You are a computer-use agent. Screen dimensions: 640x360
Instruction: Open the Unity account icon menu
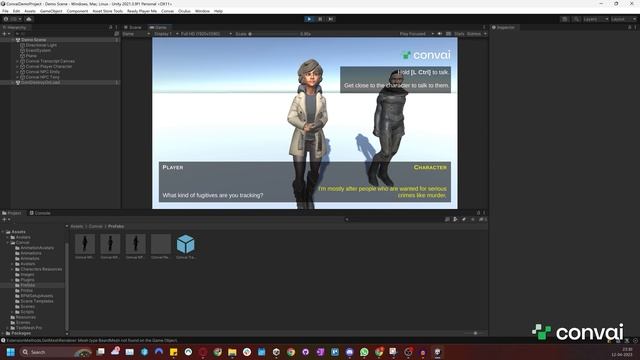pyautogui.click(x=13, y=19)
